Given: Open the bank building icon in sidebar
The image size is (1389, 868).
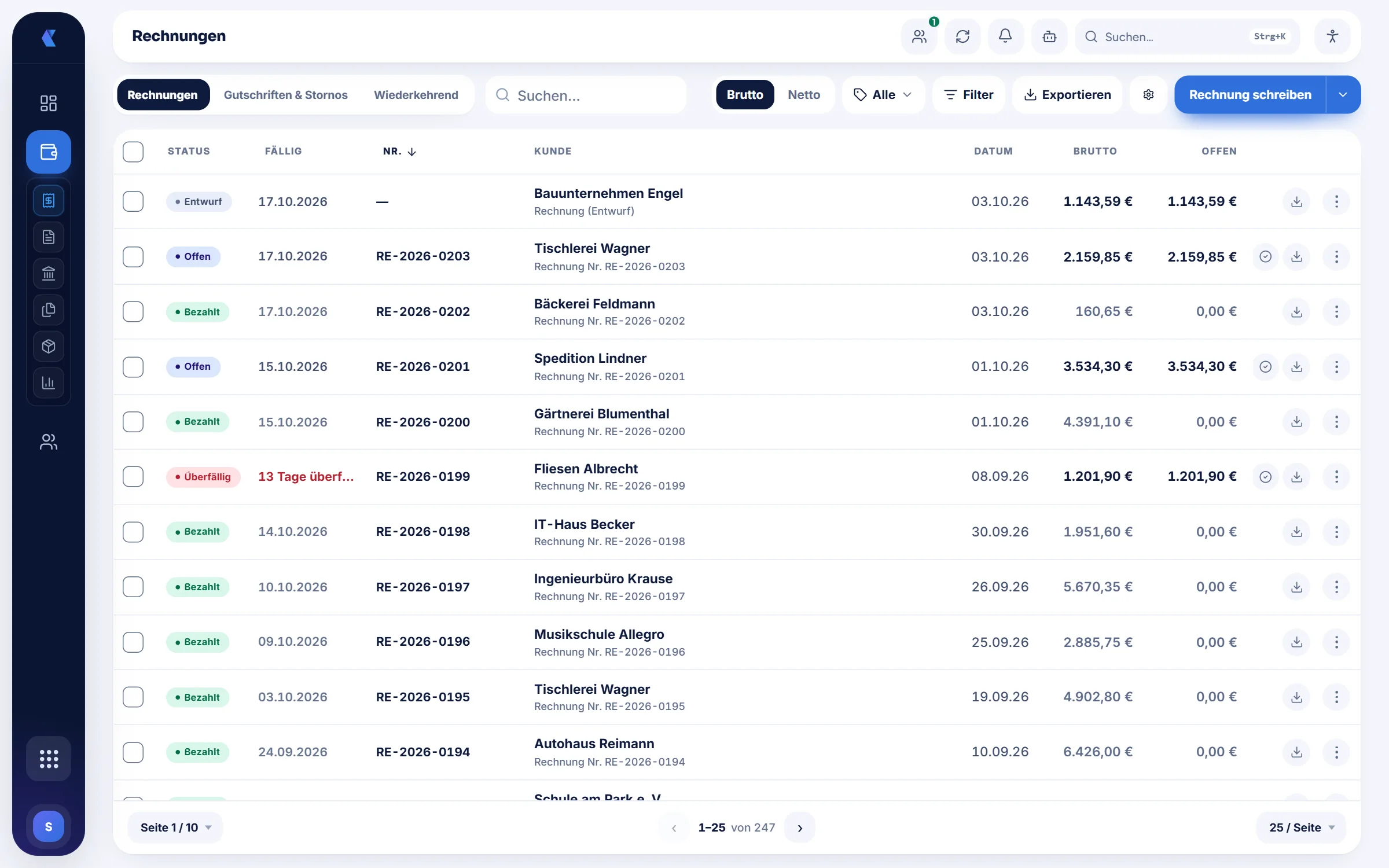Looking at the screenshot, I should (x=49, y=273).
